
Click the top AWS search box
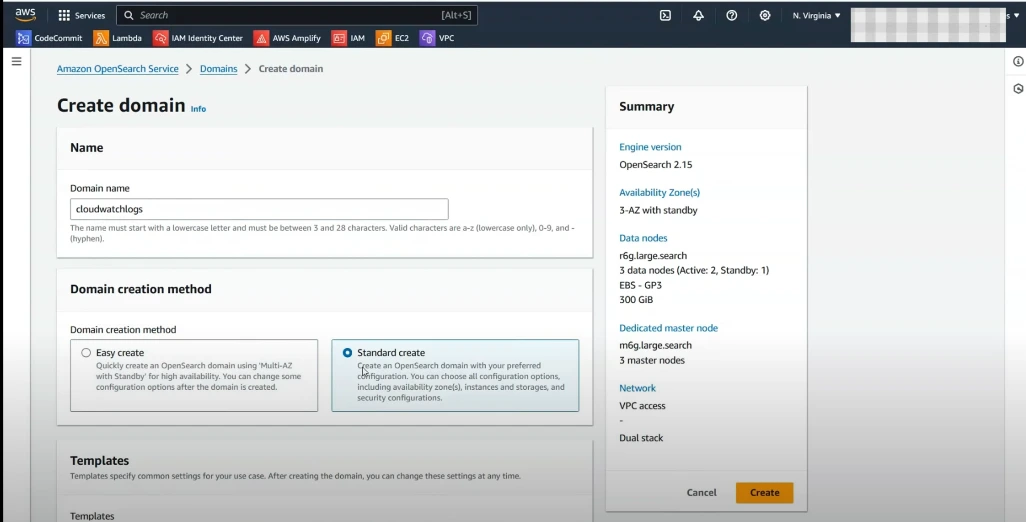click(x=297, y=16)
